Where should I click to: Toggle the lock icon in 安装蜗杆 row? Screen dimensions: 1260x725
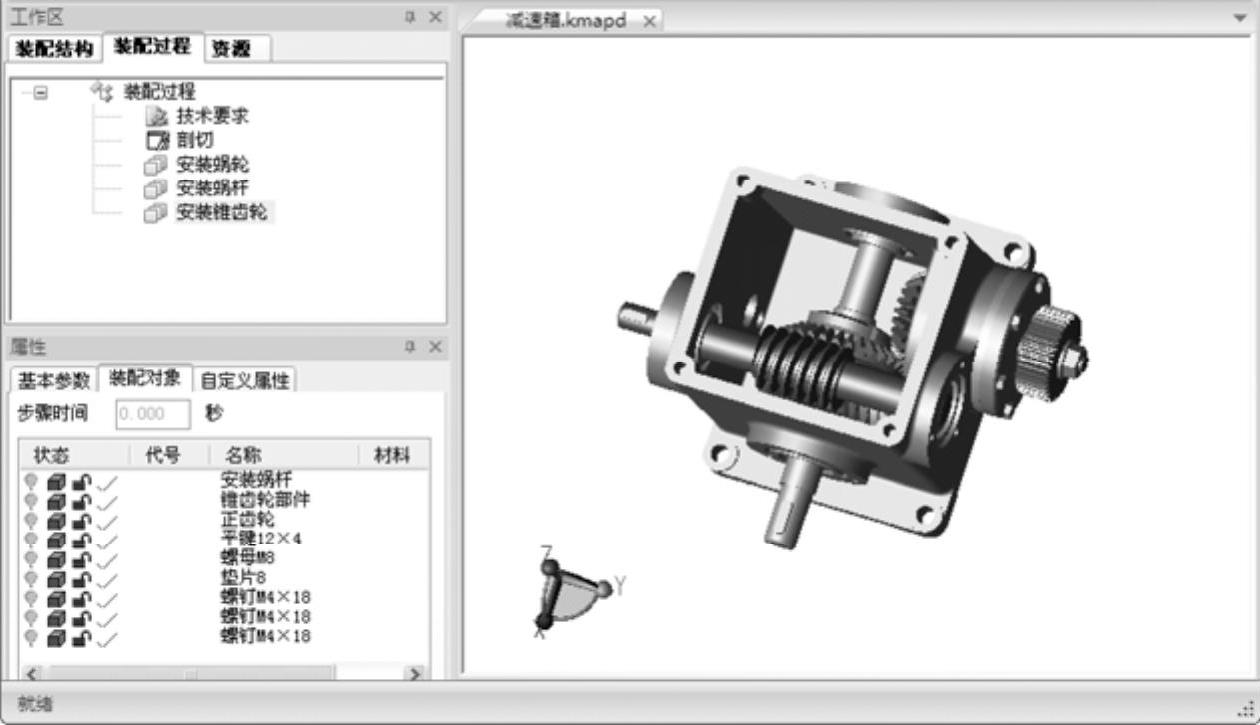(x=82, y=481)
